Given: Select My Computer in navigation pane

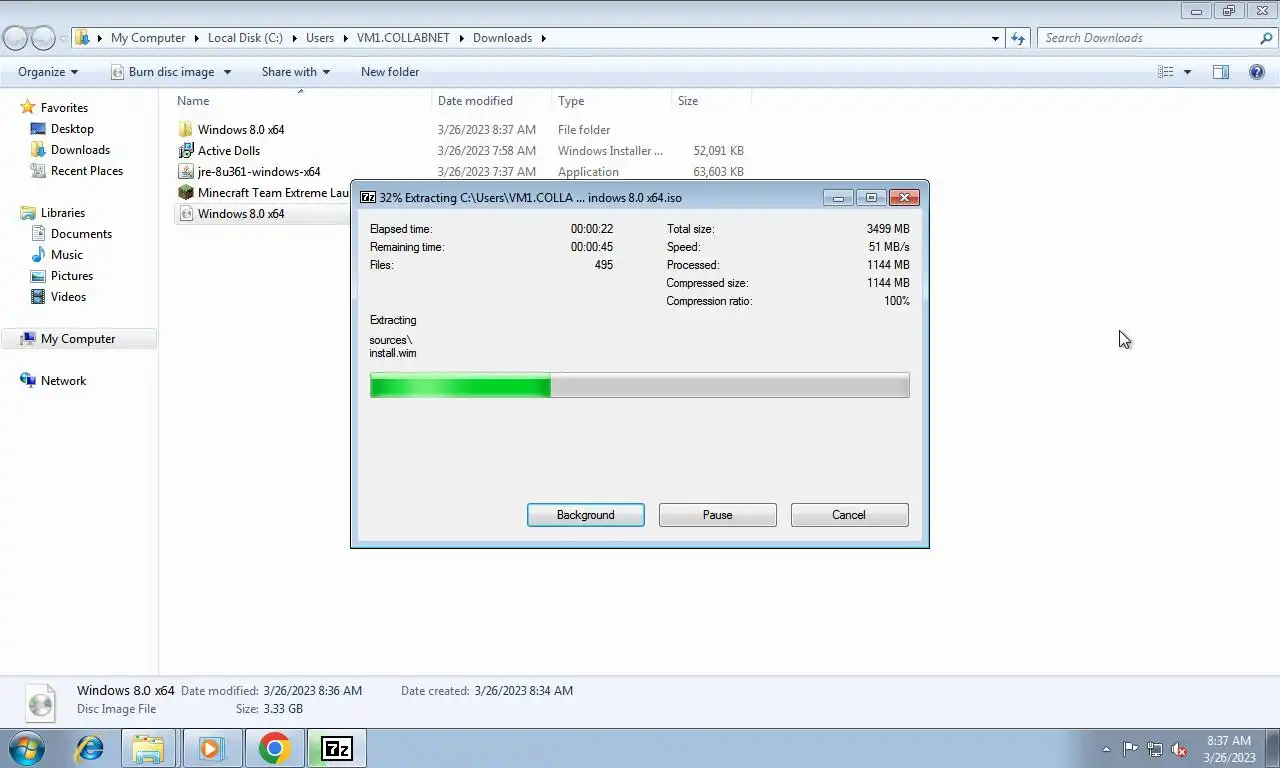Looking at the screenshot, I should click(78, 339).
